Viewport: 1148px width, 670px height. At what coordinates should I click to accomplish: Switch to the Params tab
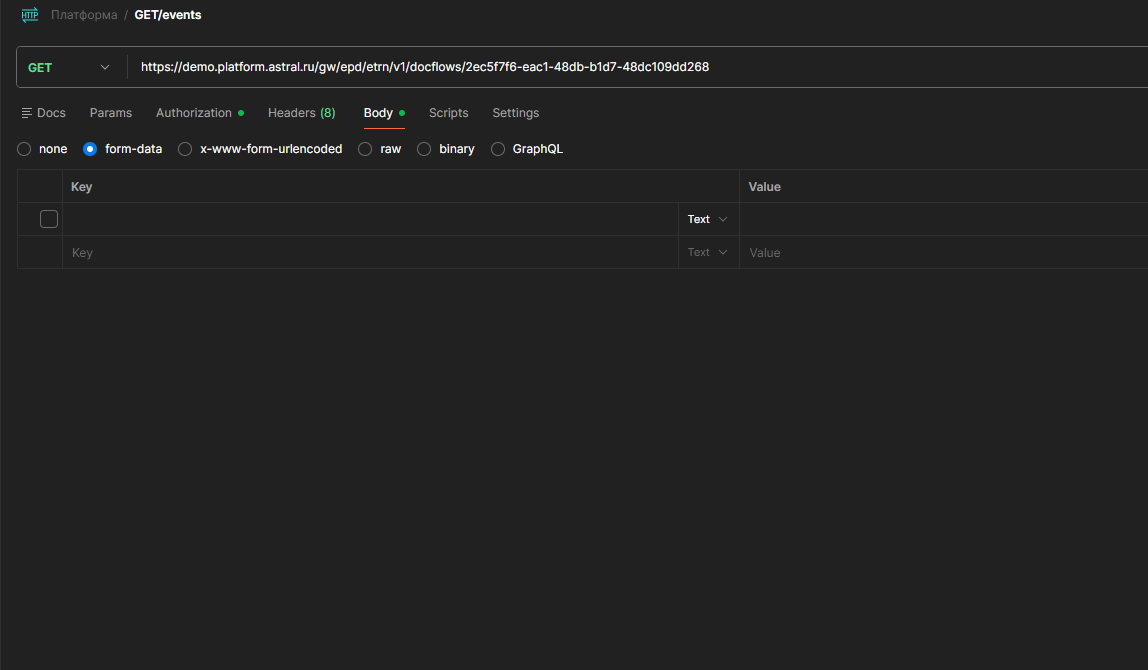[111, 113]
